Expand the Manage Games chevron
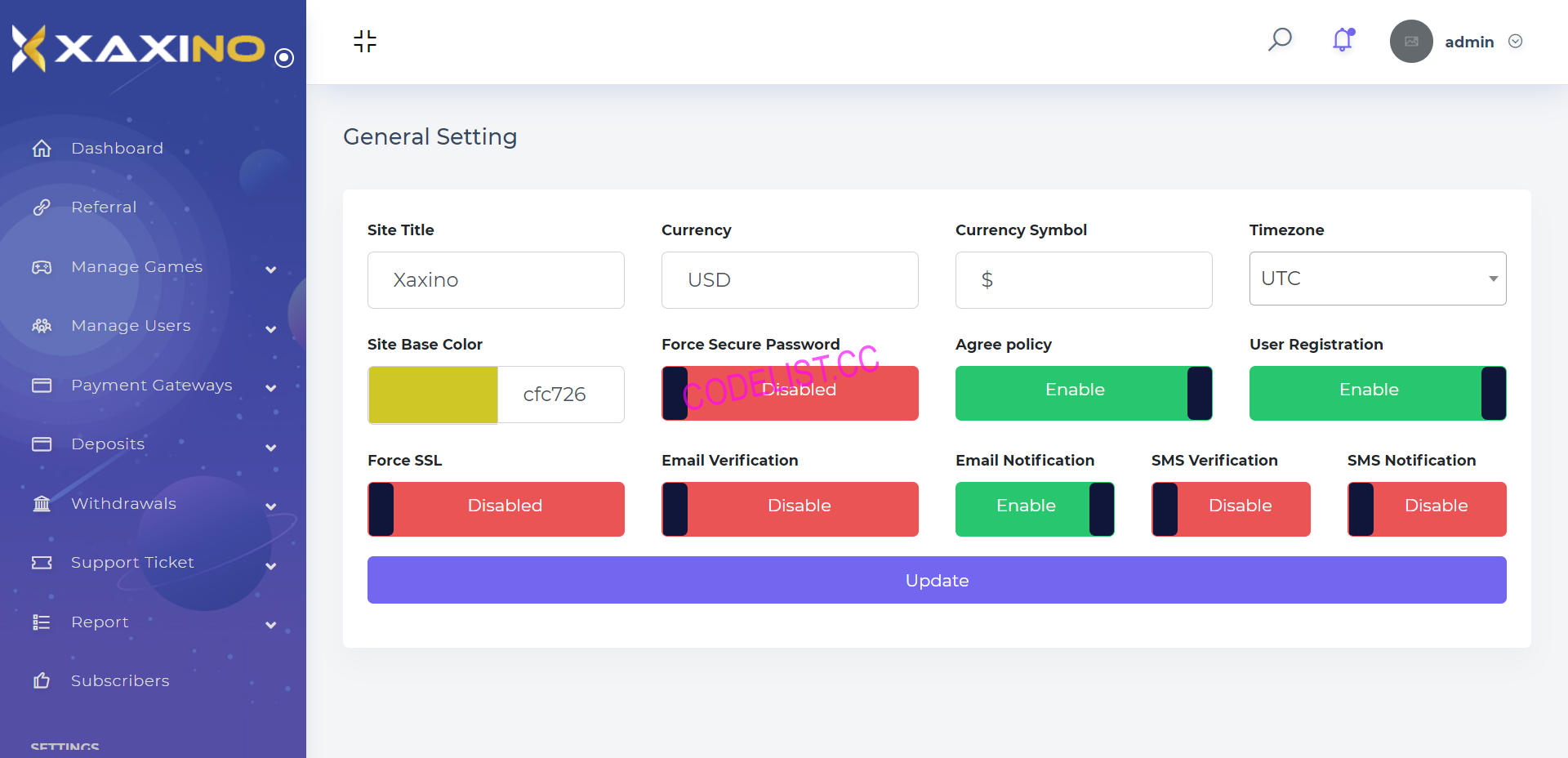Image resolution: width=1568 pixels, height=758 pixels. pyautogui.click(x=271, y=270)
